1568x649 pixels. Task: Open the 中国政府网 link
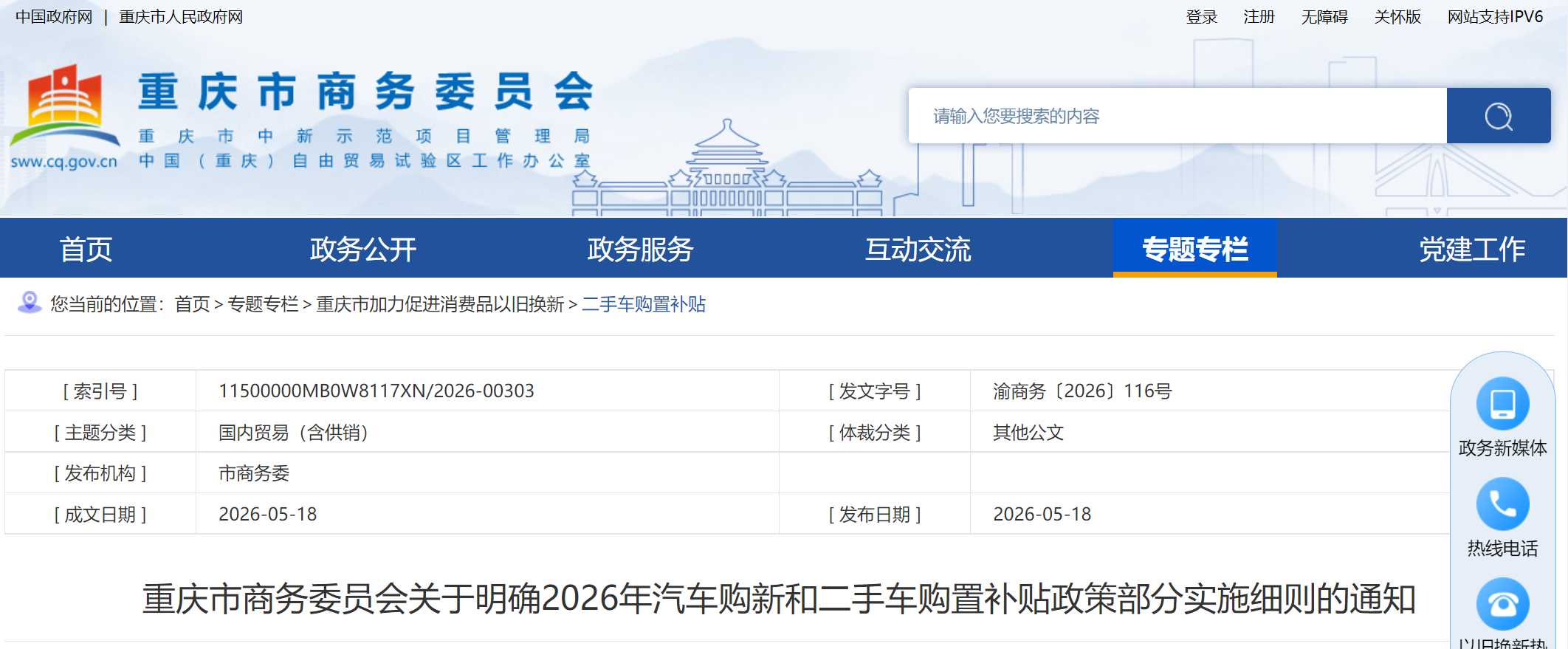click(54, 17)
